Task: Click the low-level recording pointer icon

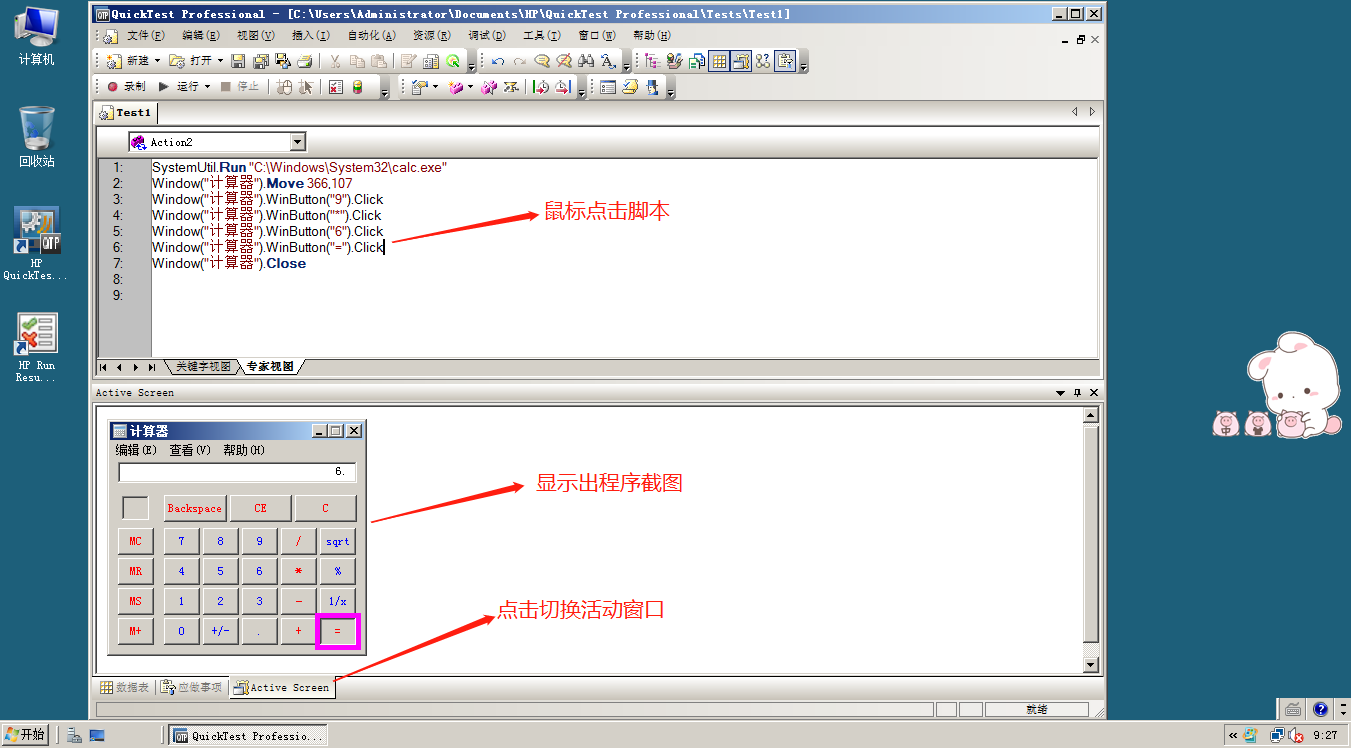Action: [x=306, y=87]
